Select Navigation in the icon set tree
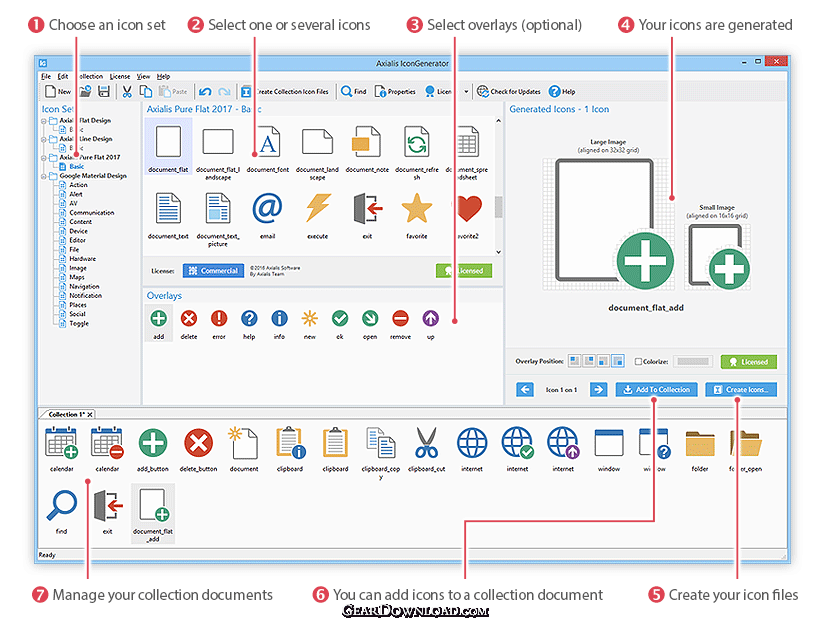The width and height of the screenshot is (830, 619). coord(84,286)
